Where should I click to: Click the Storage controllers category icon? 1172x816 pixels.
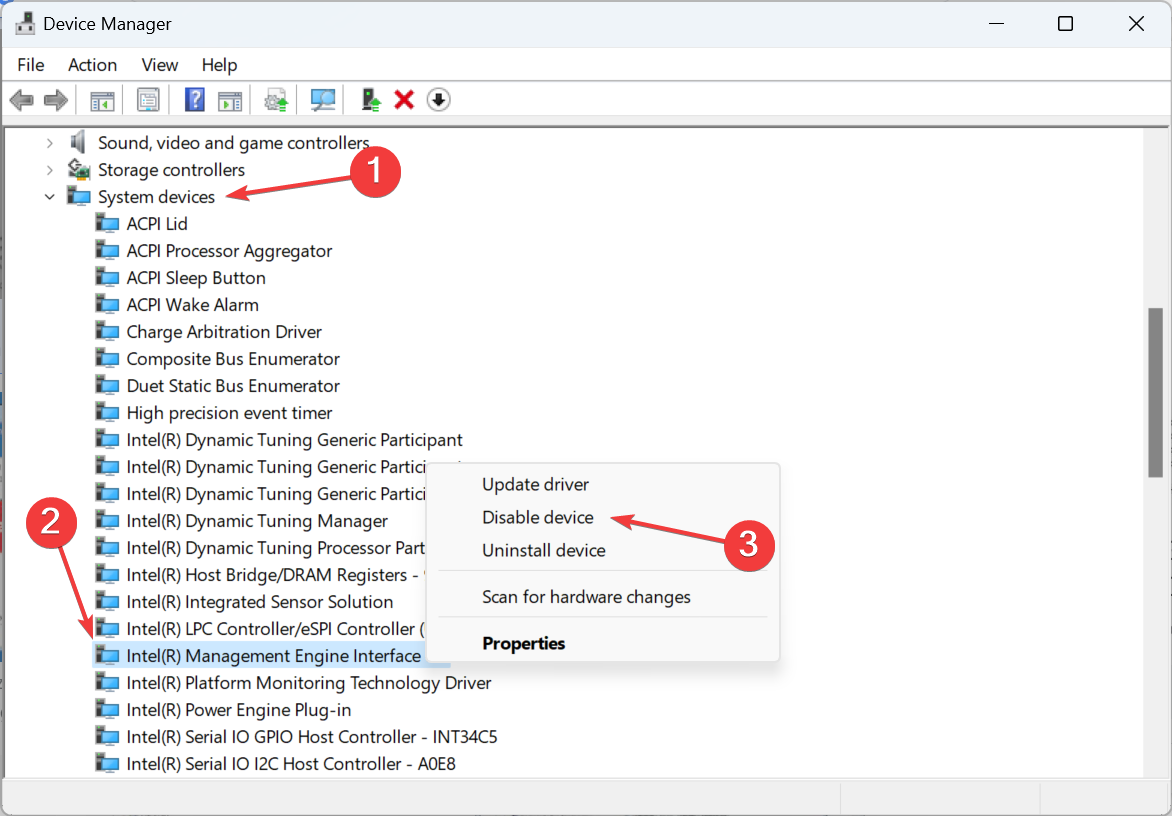[x=78, y=169]
